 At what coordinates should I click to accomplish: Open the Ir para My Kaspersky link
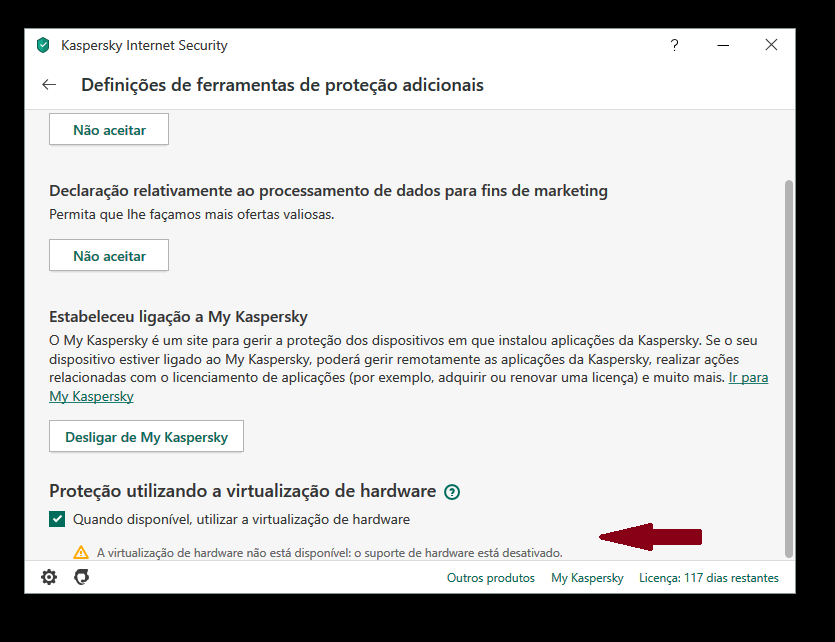point(748,377)
